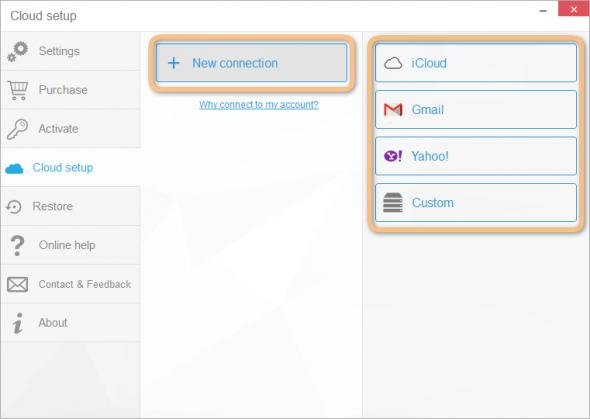Click the Settings gears icon
590x419 pixels.
coord(17,52)
